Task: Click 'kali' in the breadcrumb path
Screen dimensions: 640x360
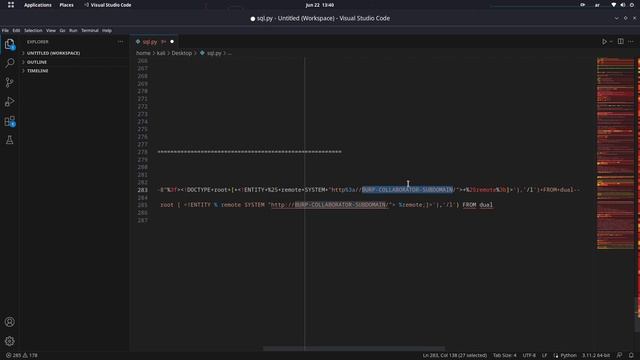Action: [x=161, y=53]
